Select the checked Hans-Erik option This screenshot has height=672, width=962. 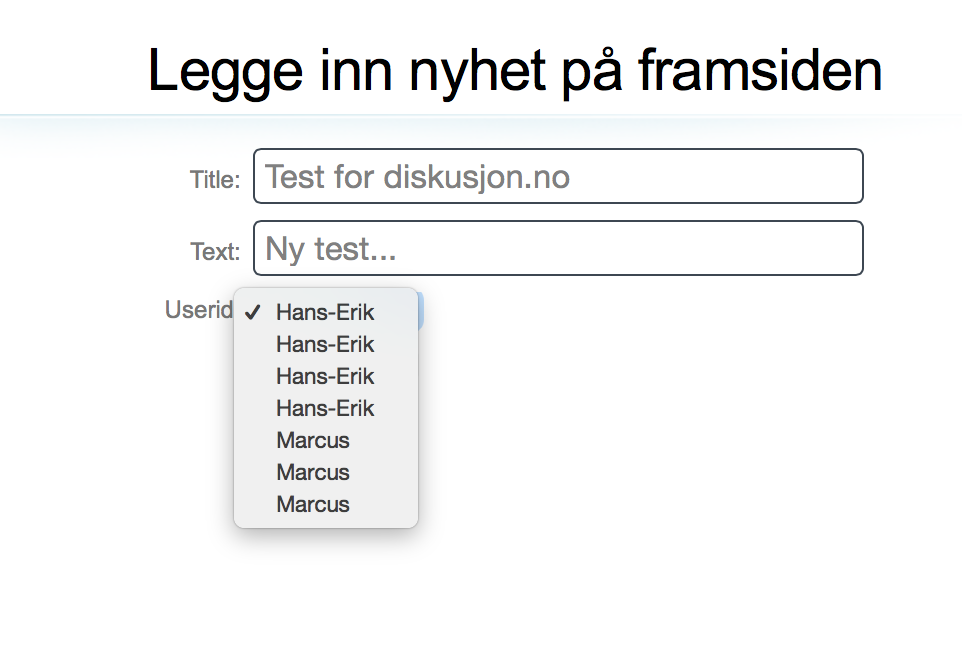[x=326, y=312]
